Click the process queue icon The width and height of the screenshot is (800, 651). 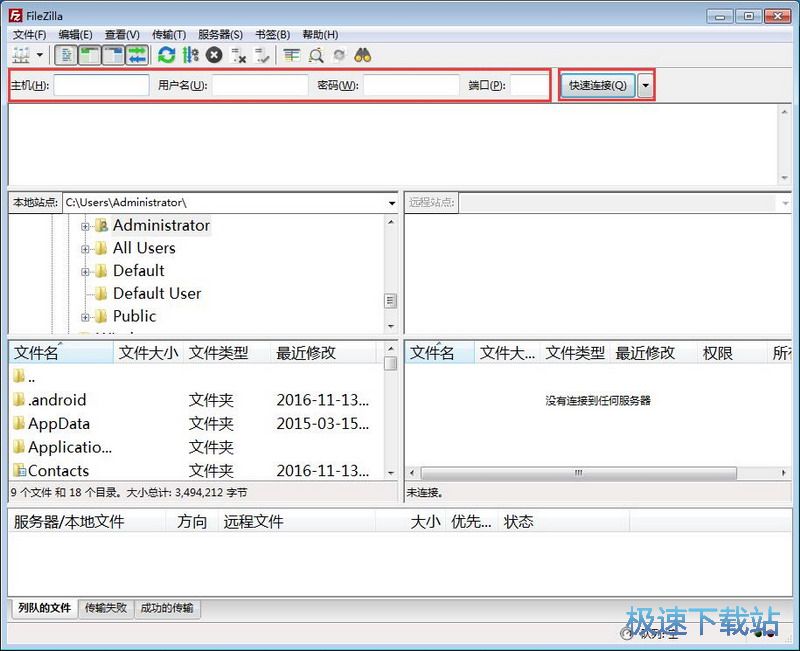tap(188, 55)
